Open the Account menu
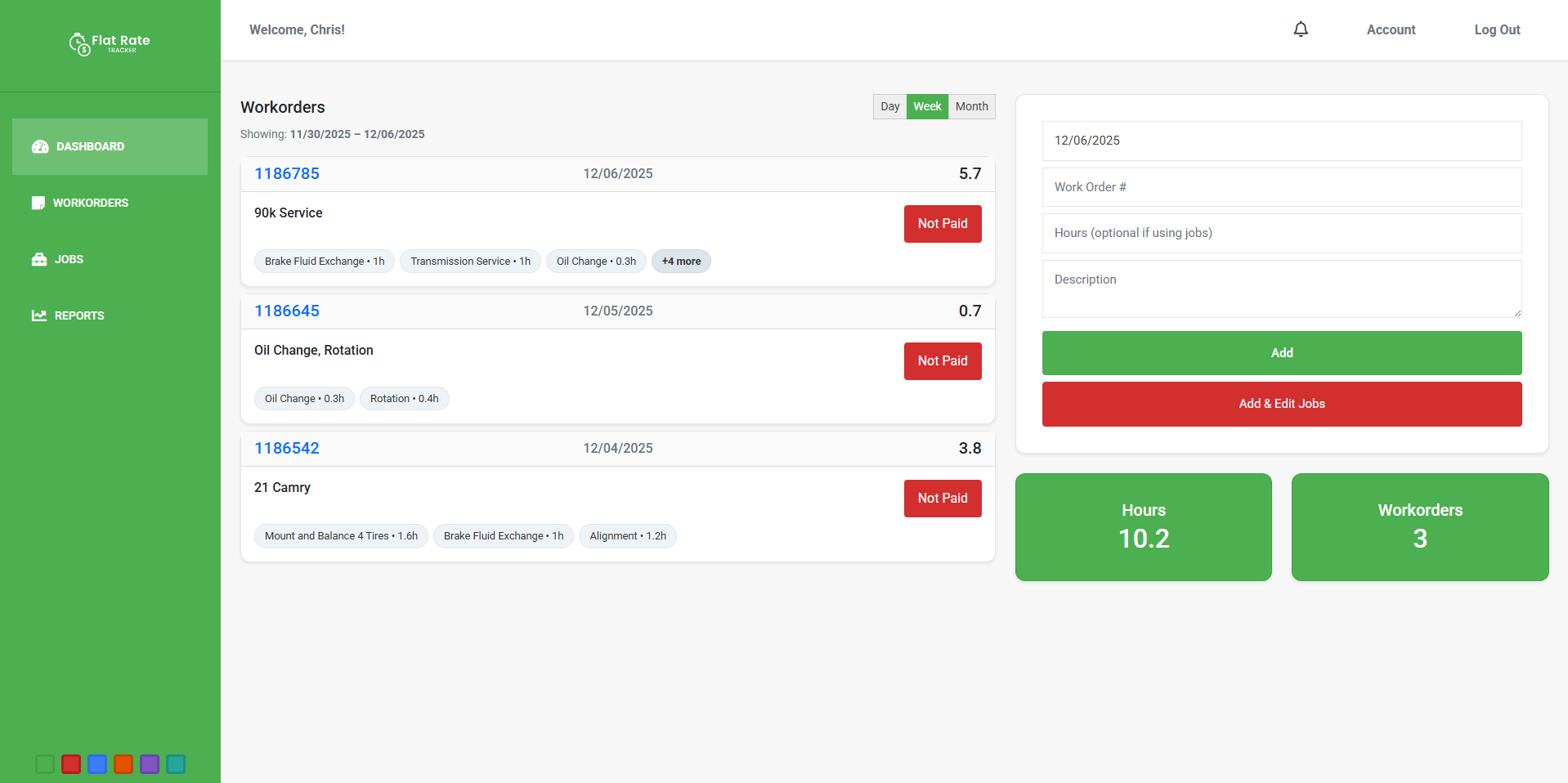The width and height of the screenshot is (1568, 783). 1391,29
